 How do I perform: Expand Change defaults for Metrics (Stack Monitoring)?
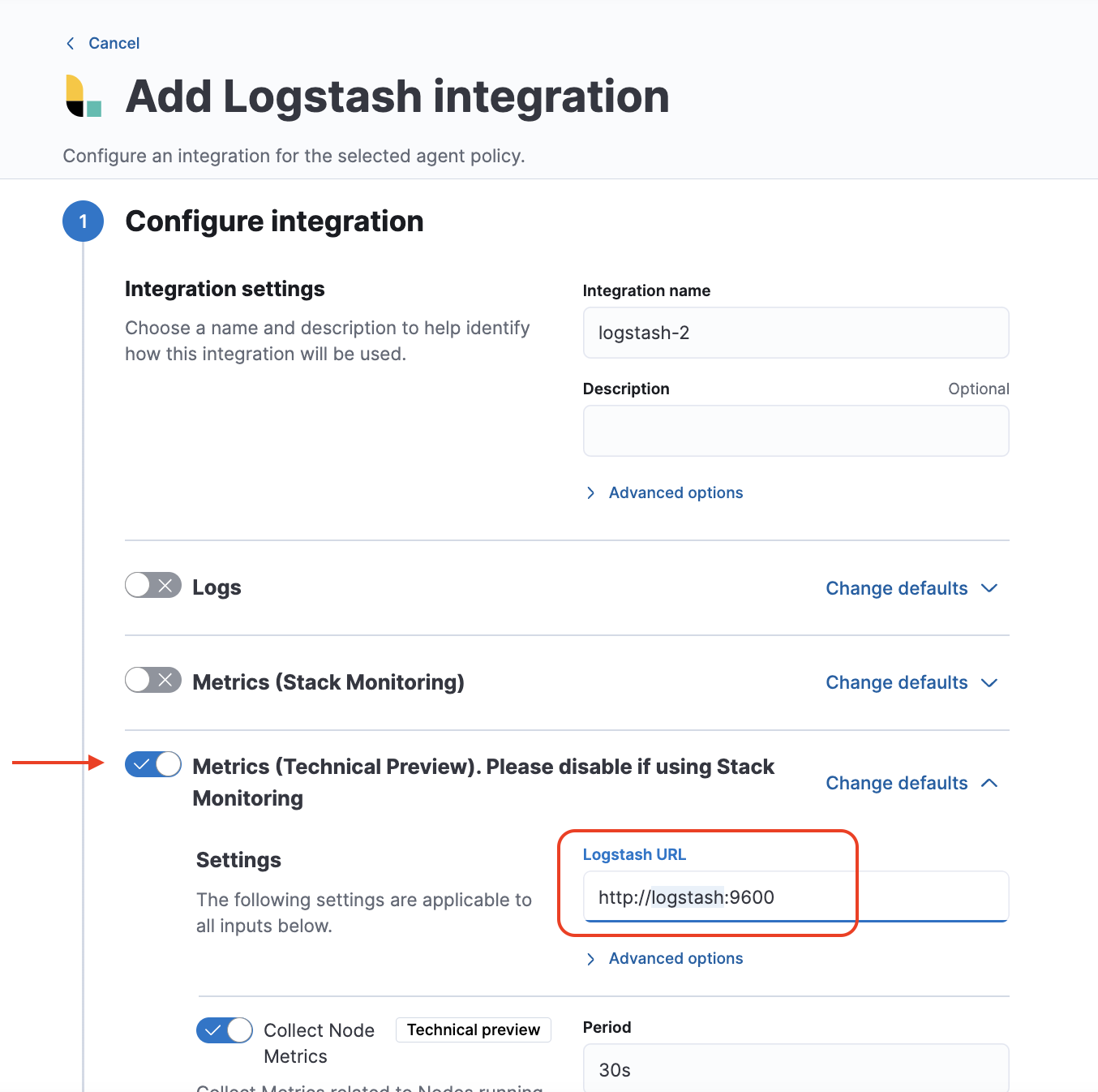point(911,682)
